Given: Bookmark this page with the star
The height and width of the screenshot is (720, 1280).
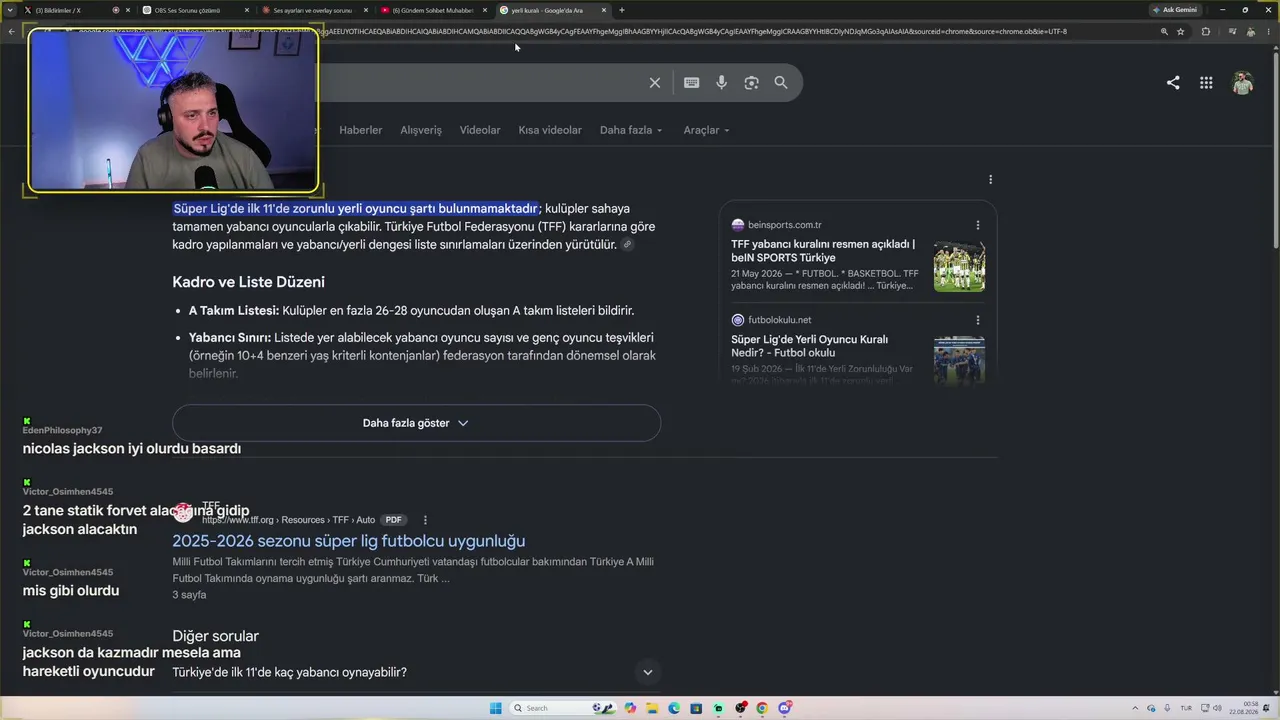Looking at the screenshot, I should (x=1181, y=31).
